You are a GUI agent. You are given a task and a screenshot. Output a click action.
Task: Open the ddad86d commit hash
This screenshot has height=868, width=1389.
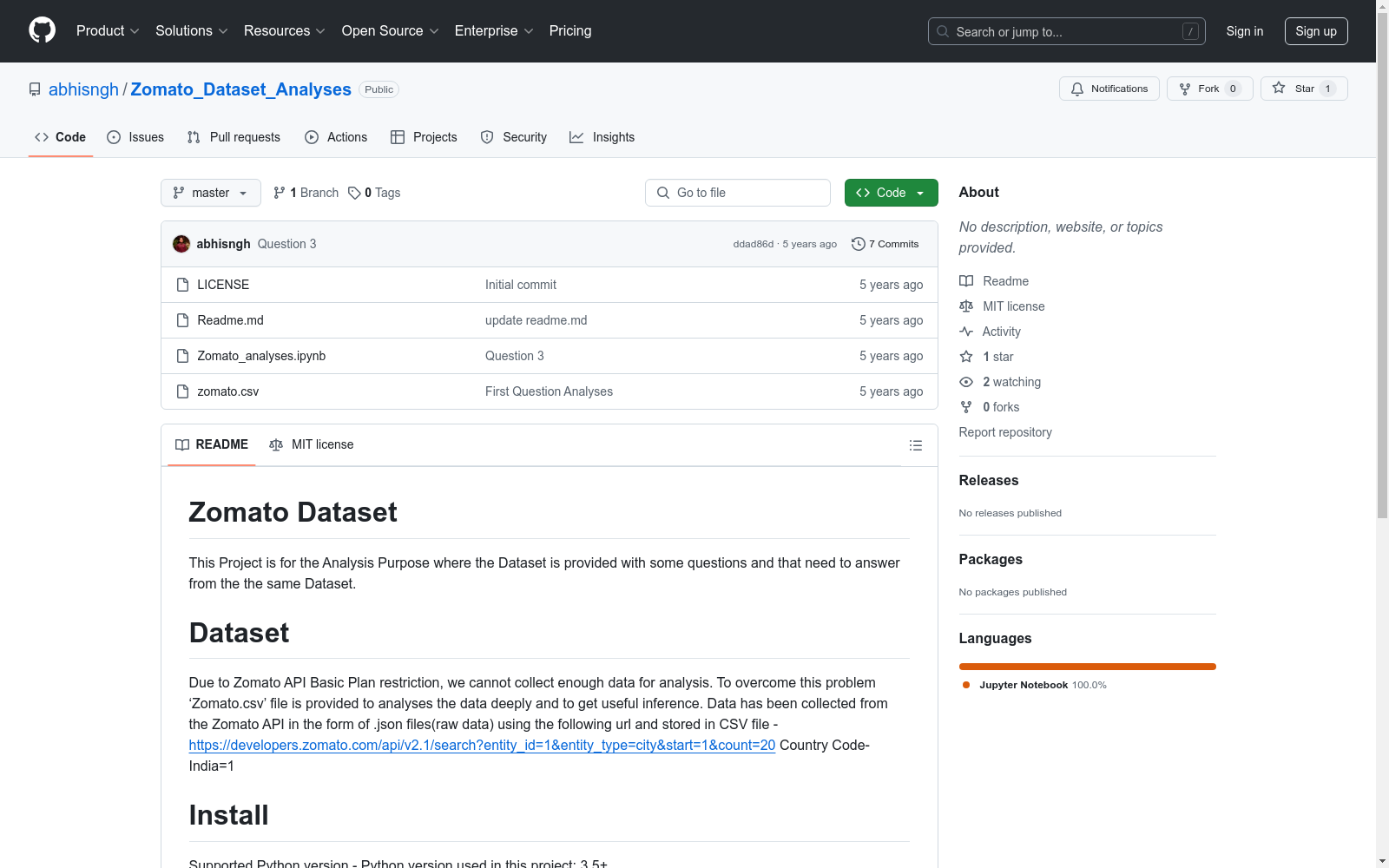pyautogui.click(x=754, y=244)
